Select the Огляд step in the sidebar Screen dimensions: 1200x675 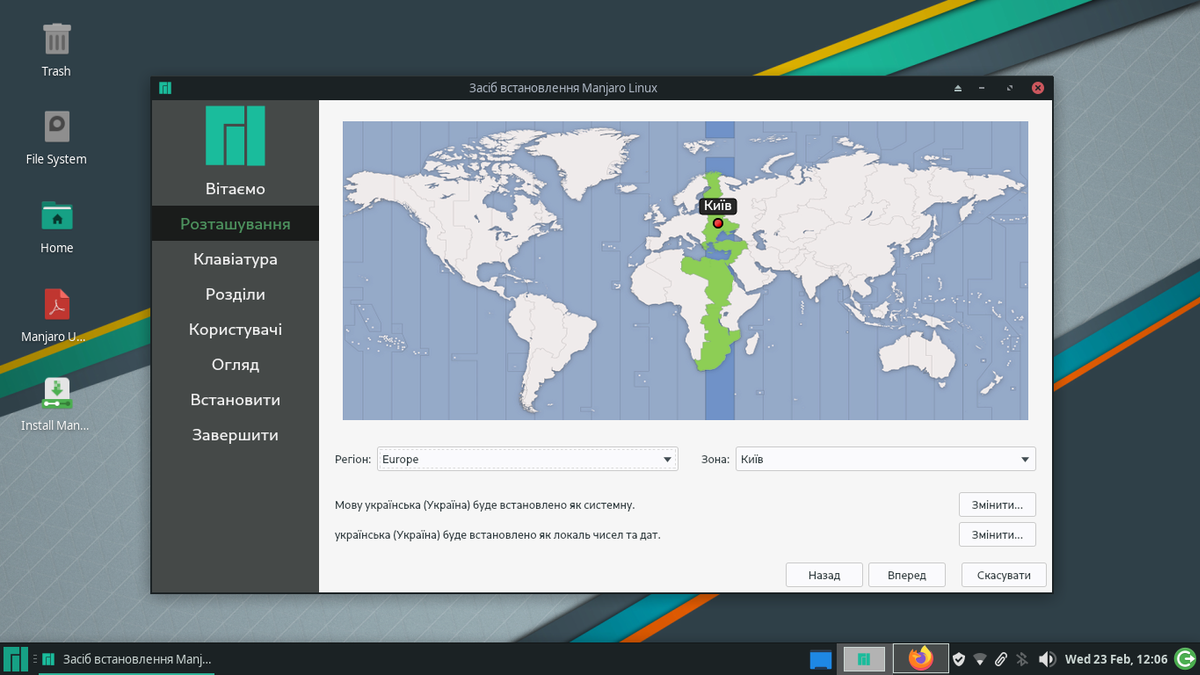pyautogui.click(x=235, y=364)
